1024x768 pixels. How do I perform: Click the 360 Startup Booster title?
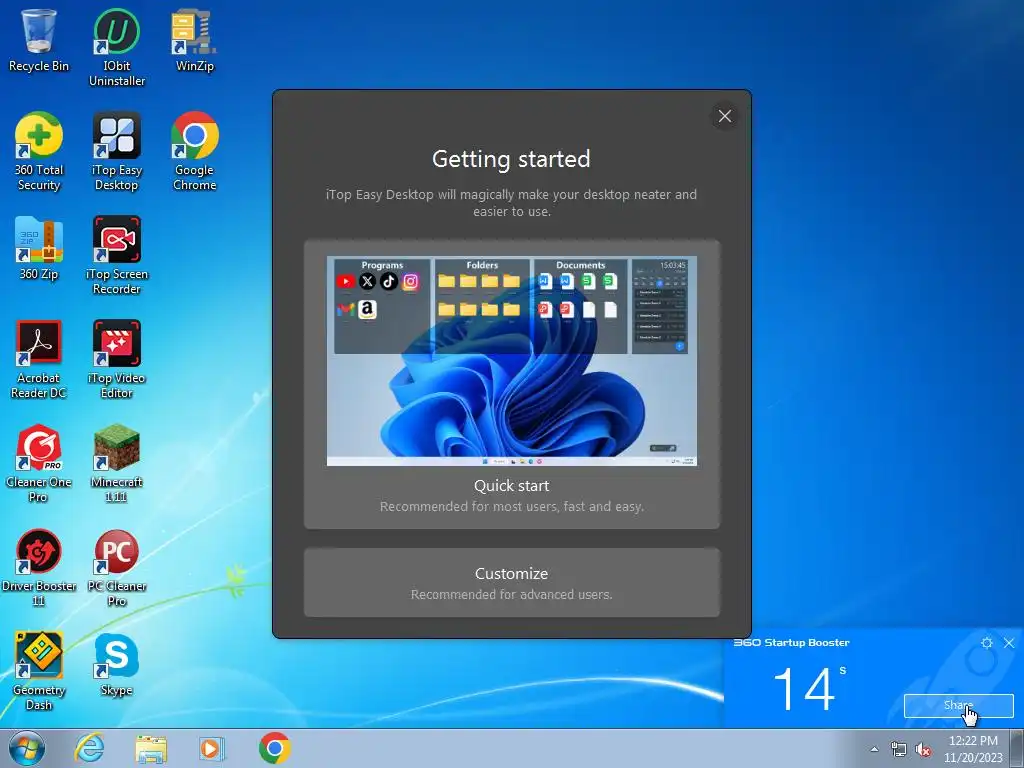tap(792, 643)
